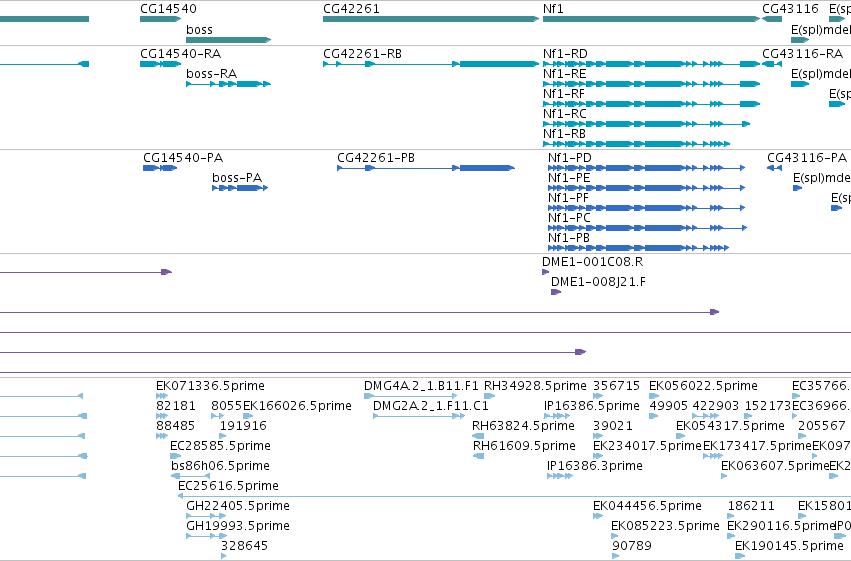Click the 90789 EST label
851x561 pixels.
(632, 546)
